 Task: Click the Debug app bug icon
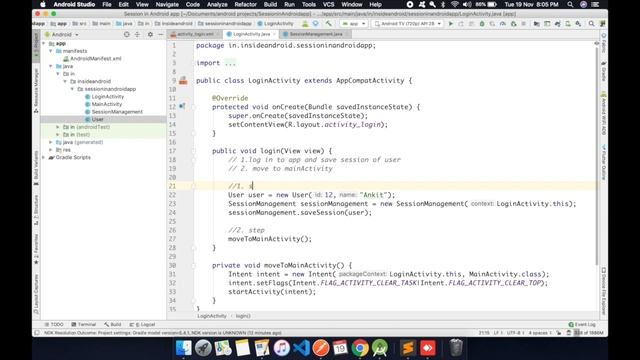click(482, 24)
